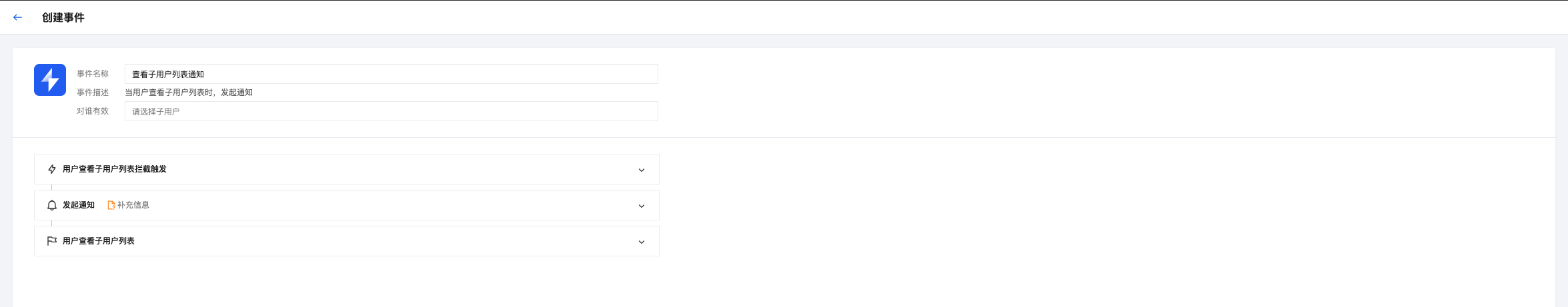Click the event description text 当用户查看子用户列表时
This screenshot has width=1568, height=307.
pyautogui.click(x=189, y=93)
